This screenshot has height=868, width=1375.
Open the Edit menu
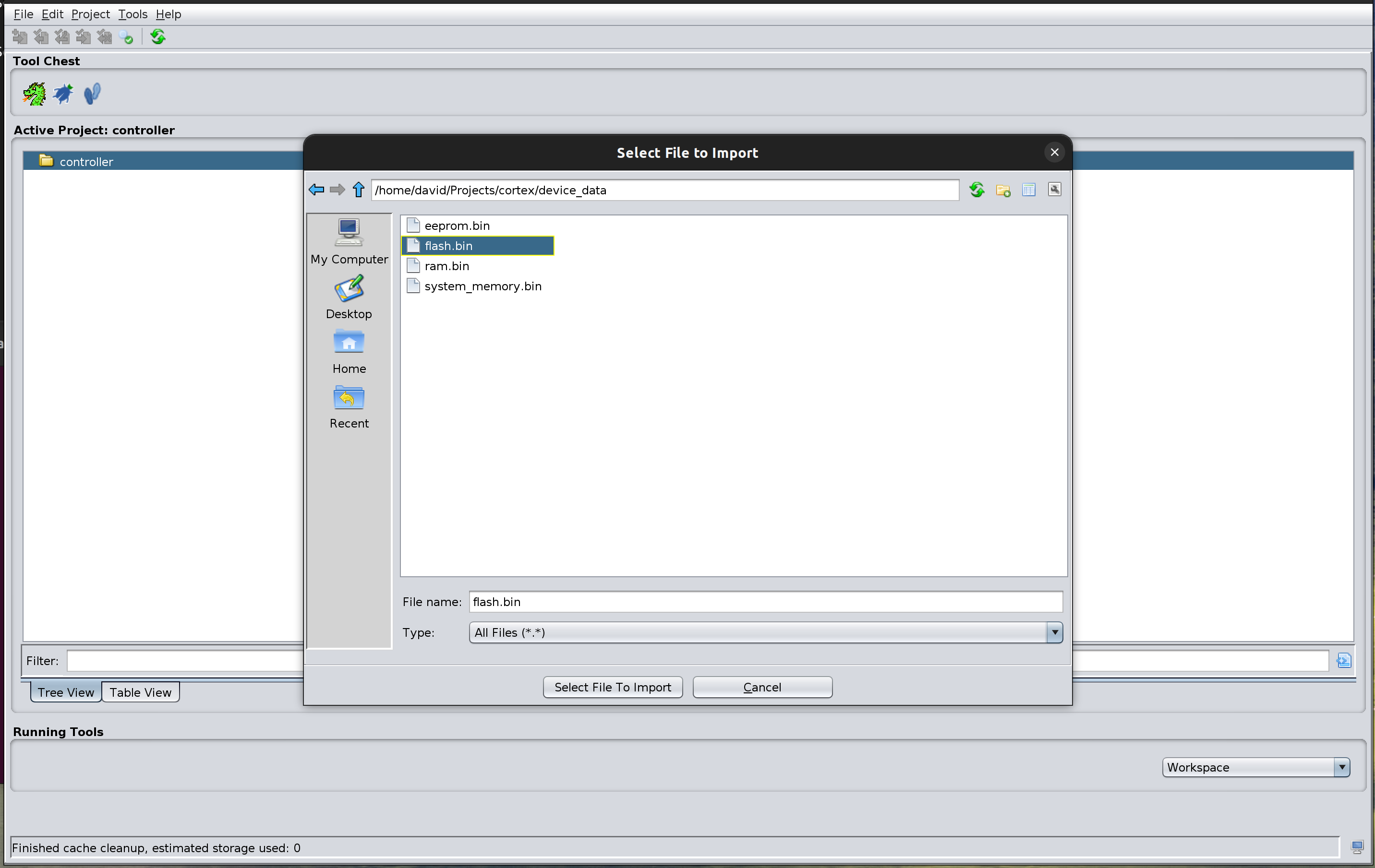click(52, 14)
